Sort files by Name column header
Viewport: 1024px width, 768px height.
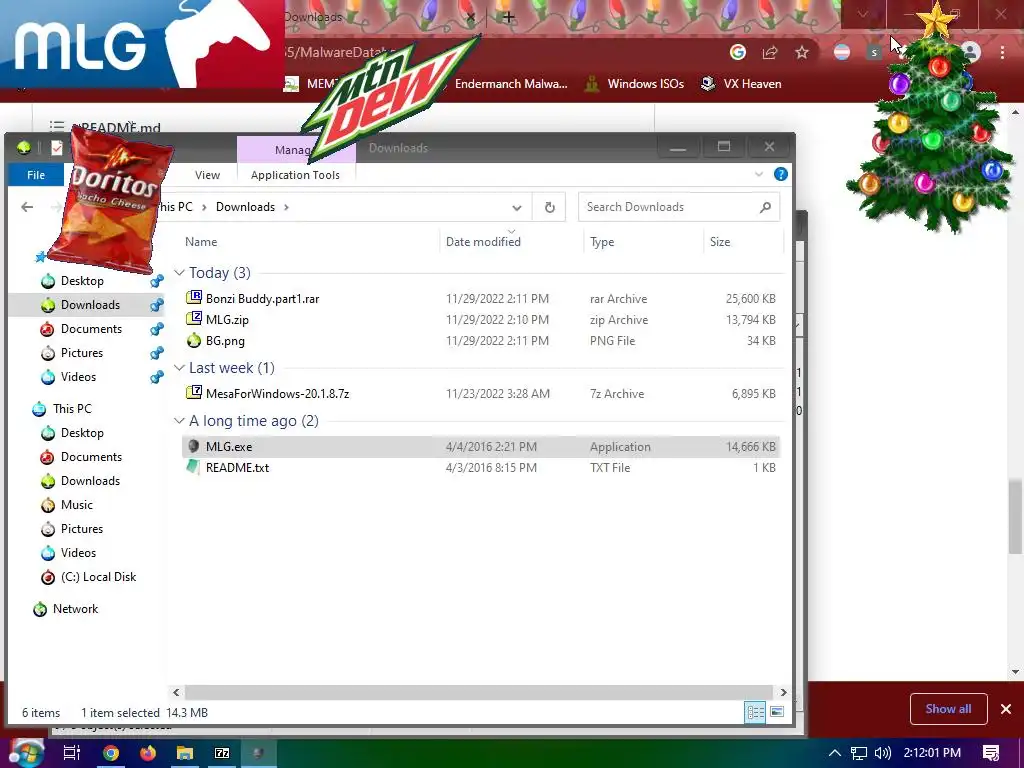[x=200, y=242]
